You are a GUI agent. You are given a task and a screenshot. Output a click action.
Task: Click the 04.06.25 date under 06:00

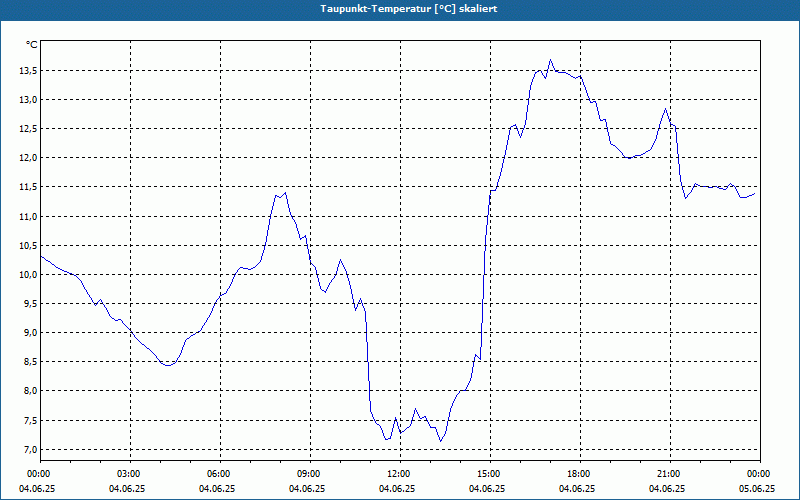[x=217, y=488]
